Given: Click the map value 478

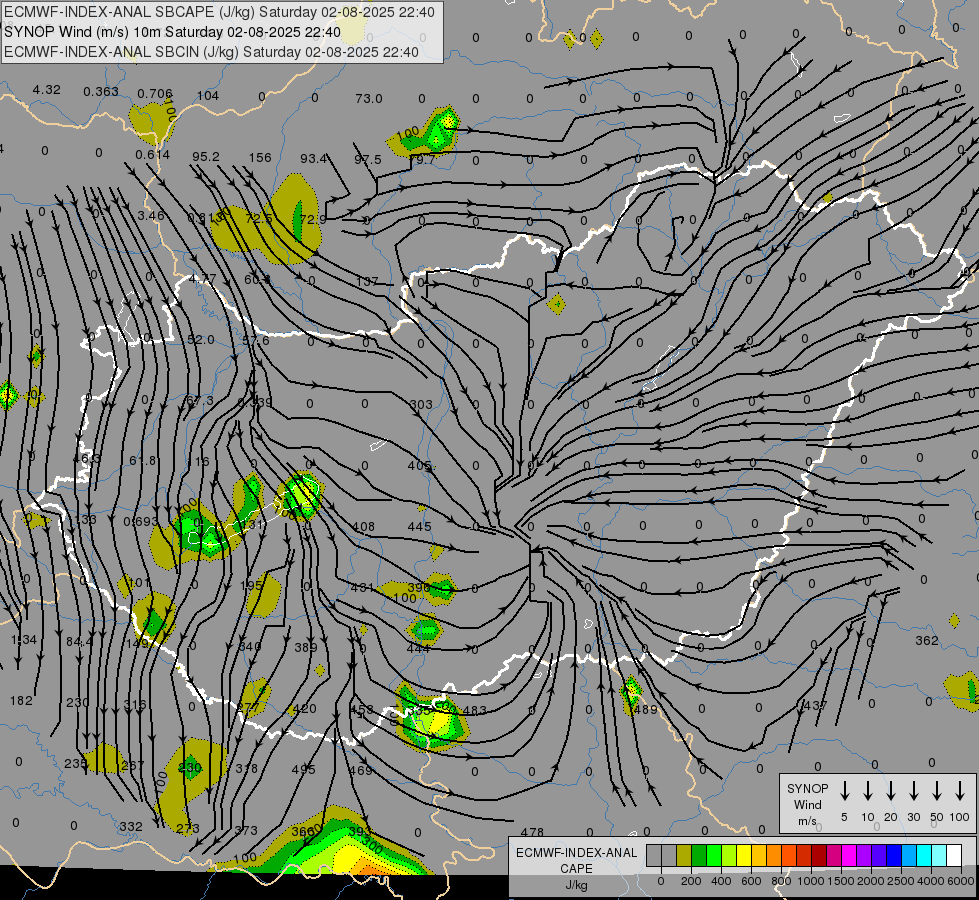Looking at the screenshot, I should tap(532, 833).
